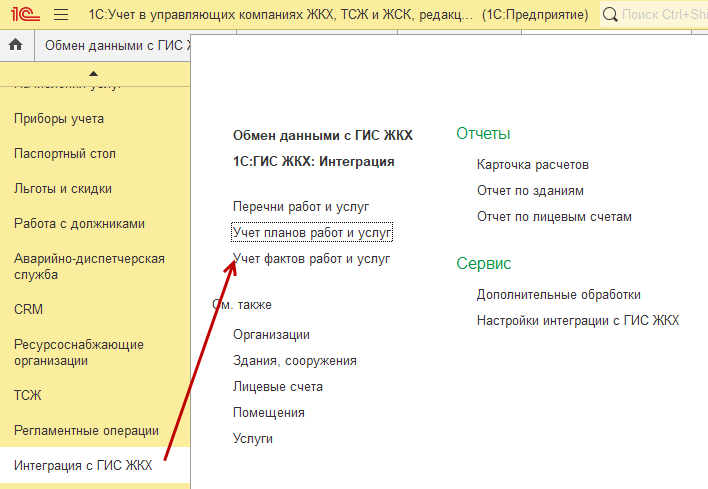The image size is (708, 489).
Task: Open report Отчет по зданиям
Action: pos(530,191)
